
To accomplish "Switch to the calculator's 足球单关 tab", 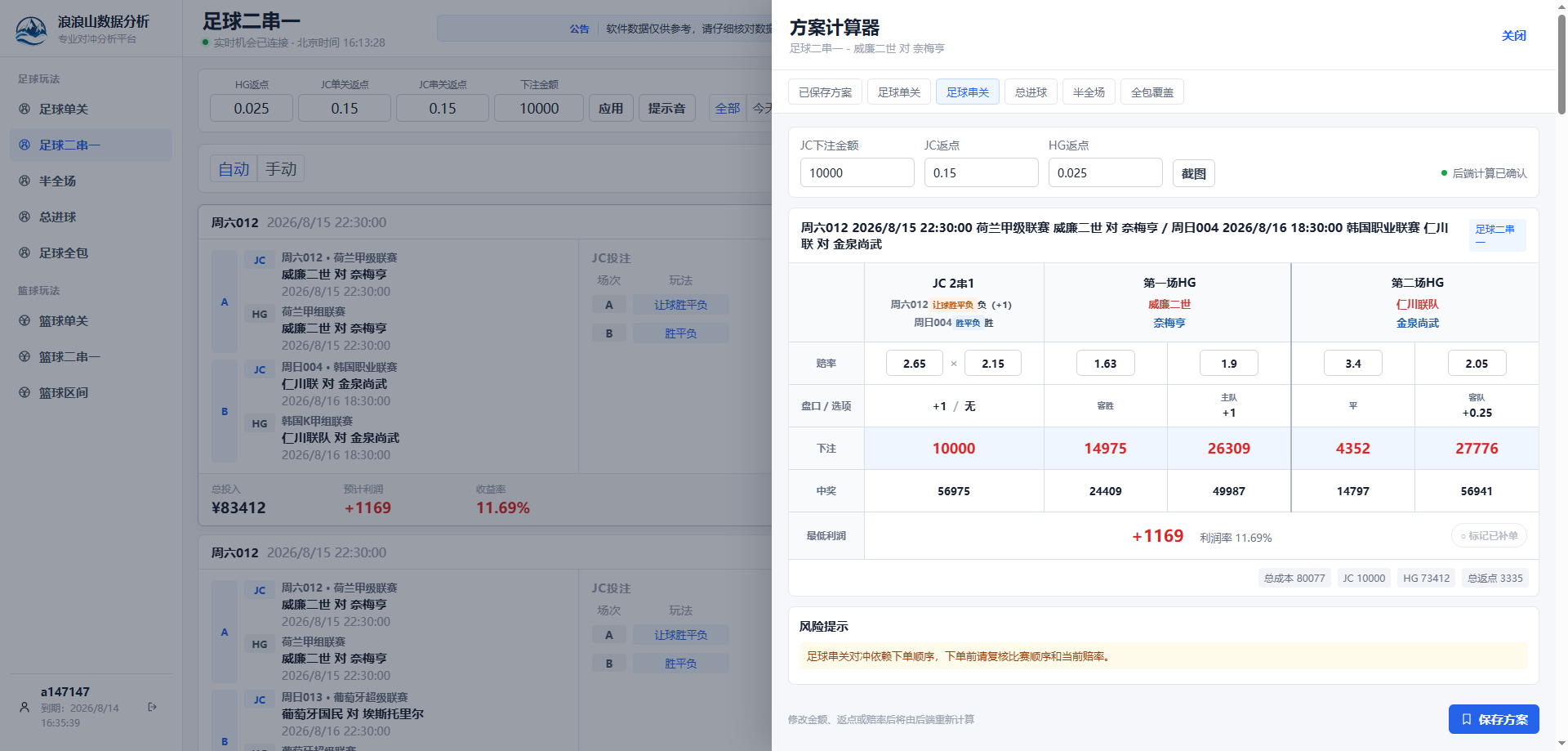I will 899,92.
